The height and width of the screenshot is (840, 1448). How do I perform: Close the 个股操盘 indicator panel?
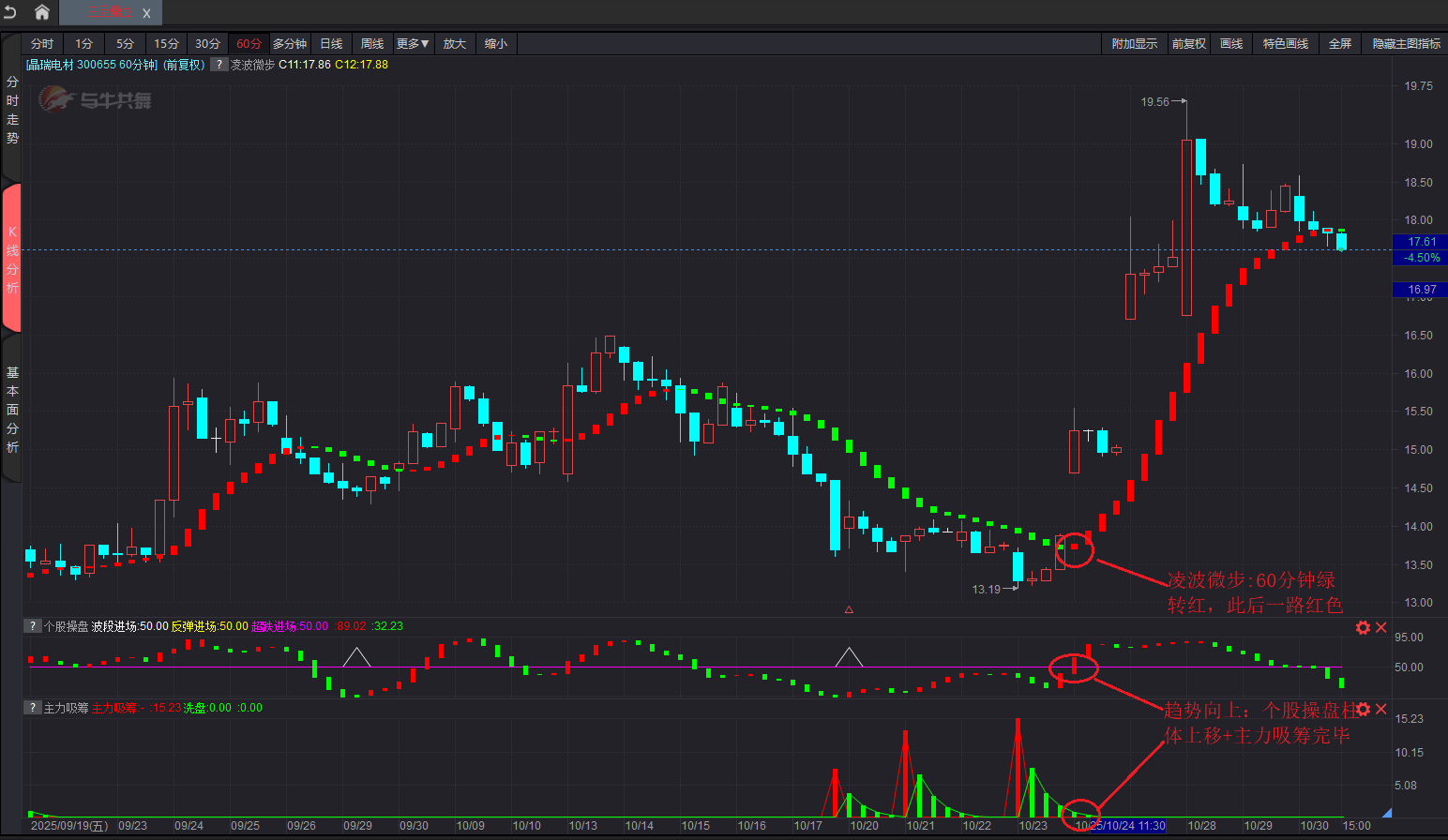tap(1381, 627)
